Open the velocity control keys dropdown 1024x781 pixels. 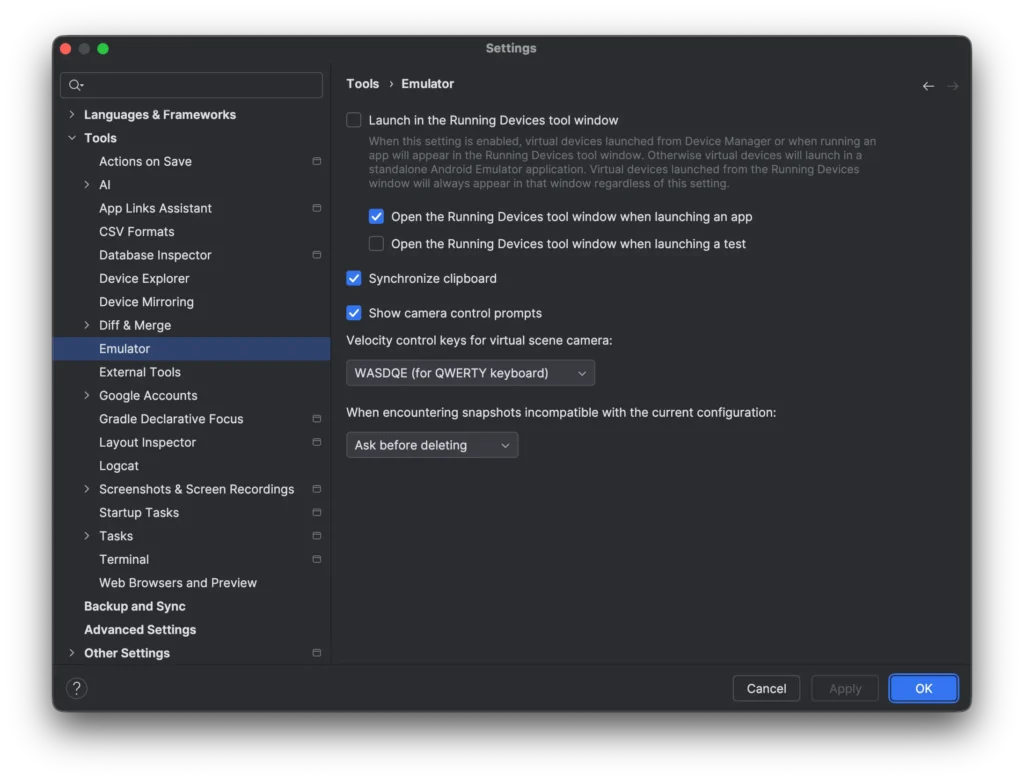click(x=469, y=372)
